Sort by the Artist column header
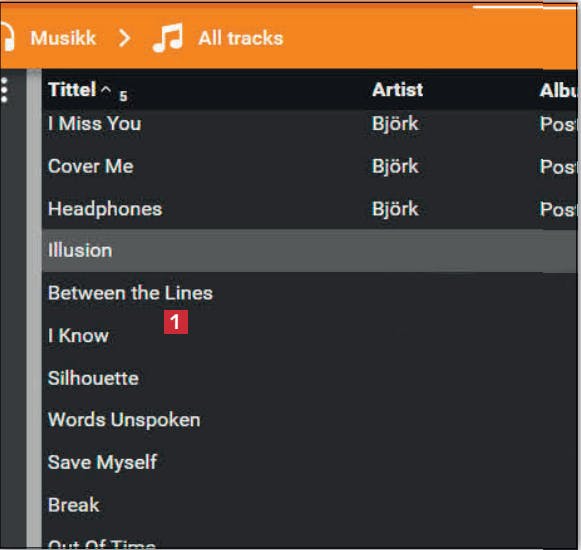This screenshot has width=581, height=550. [x=398, y=90]
